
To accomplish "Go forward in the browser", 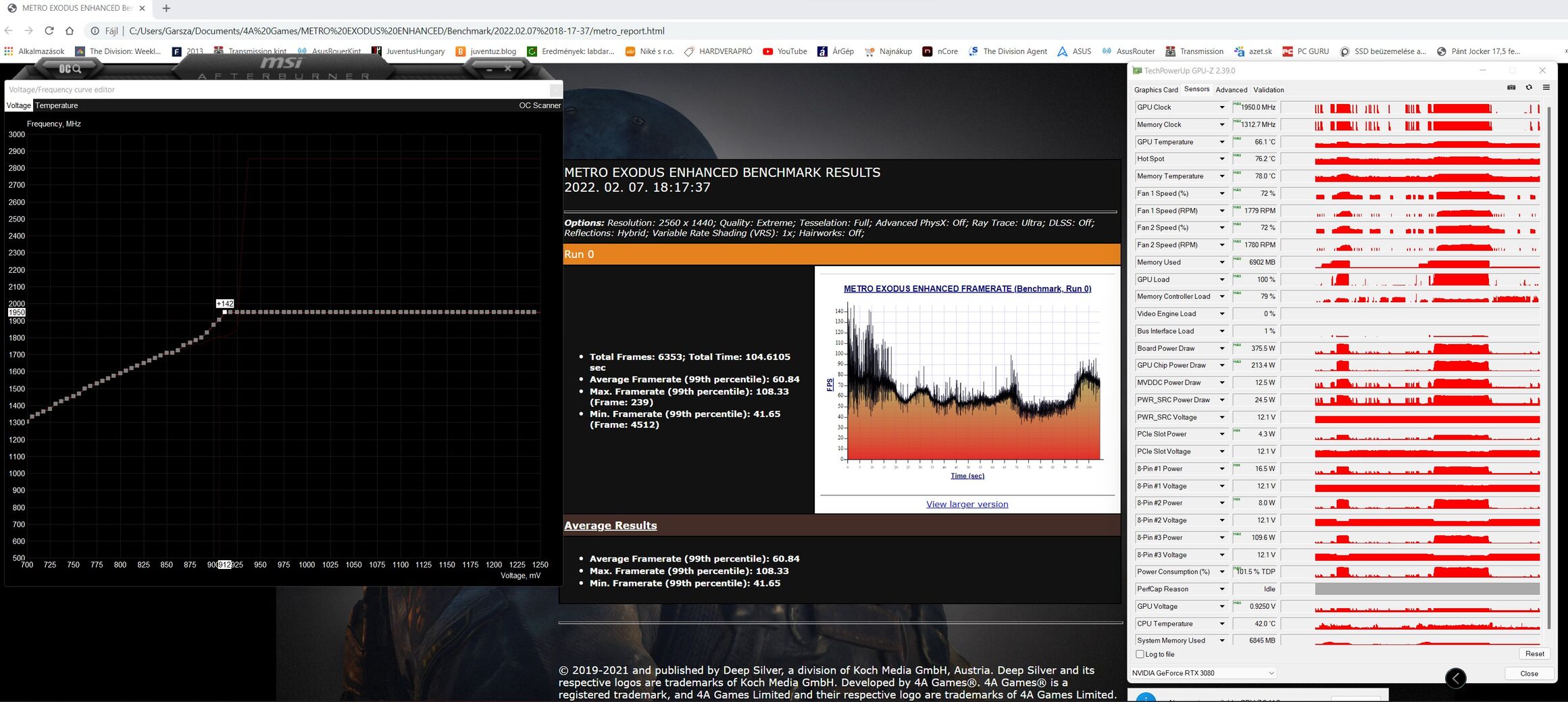I will coord(28,30).
